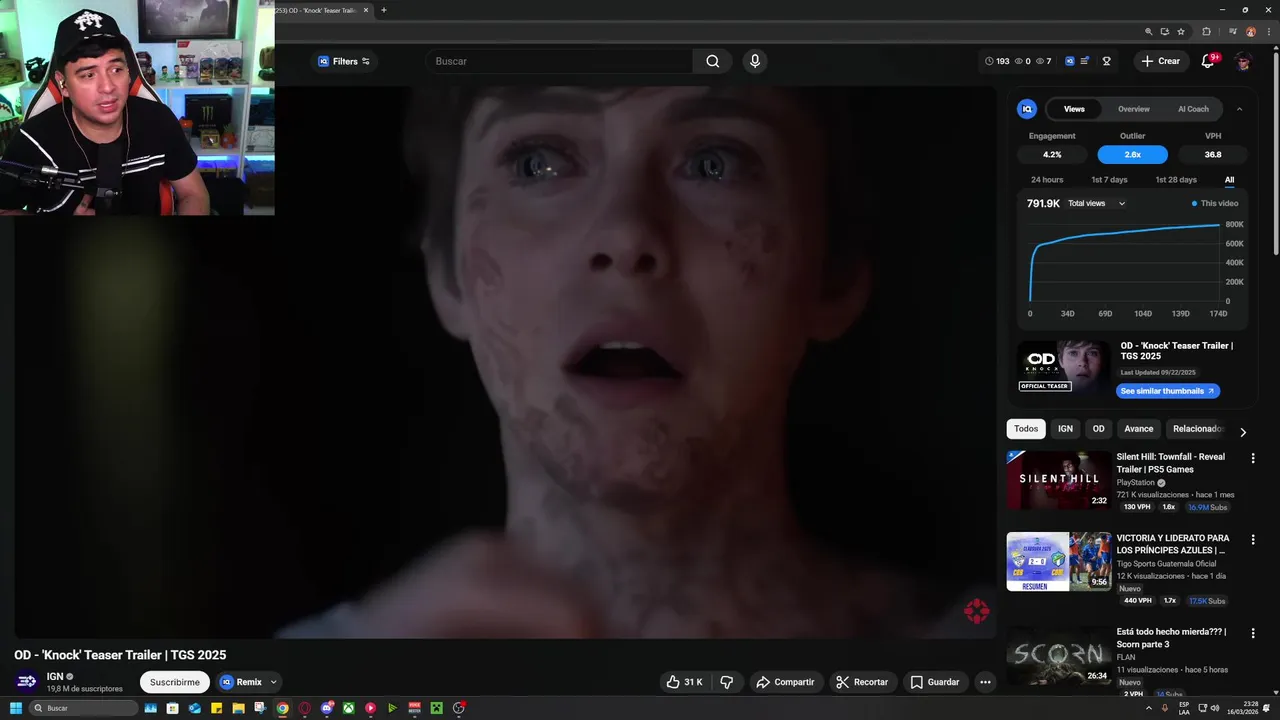Image resolution: width=1280 pixels, height=720 pixels.
Task: Click install app icon in address bar
Action: [x=1165, y=31]
